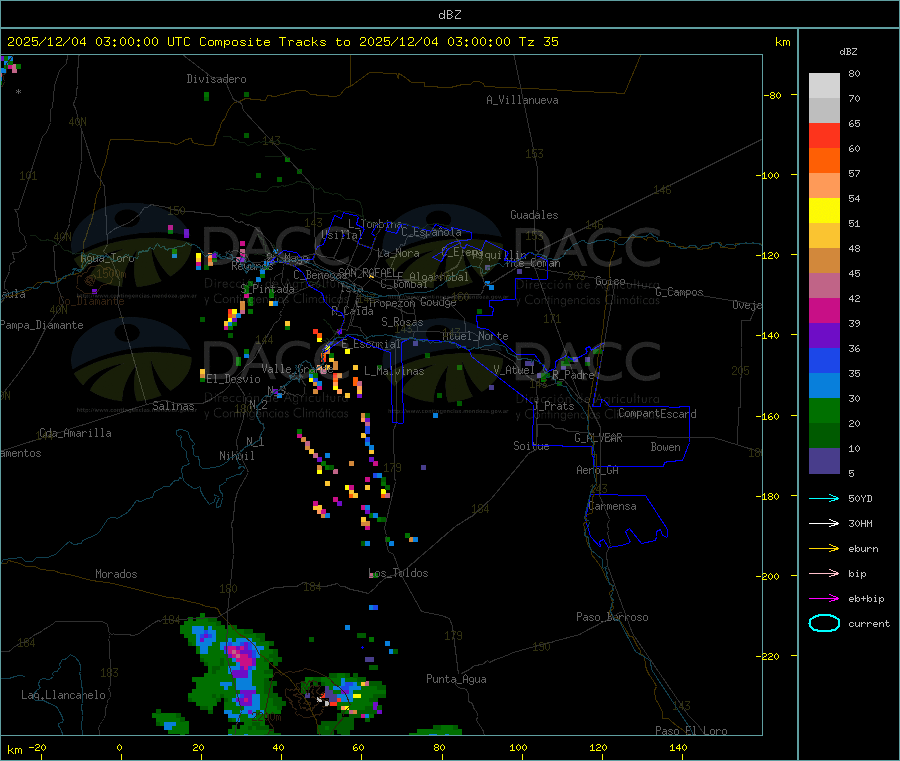This screenshot has width=900, height=761.
Task: Select the magenta 39 dBZ color swatch
Action: (824, 310)
